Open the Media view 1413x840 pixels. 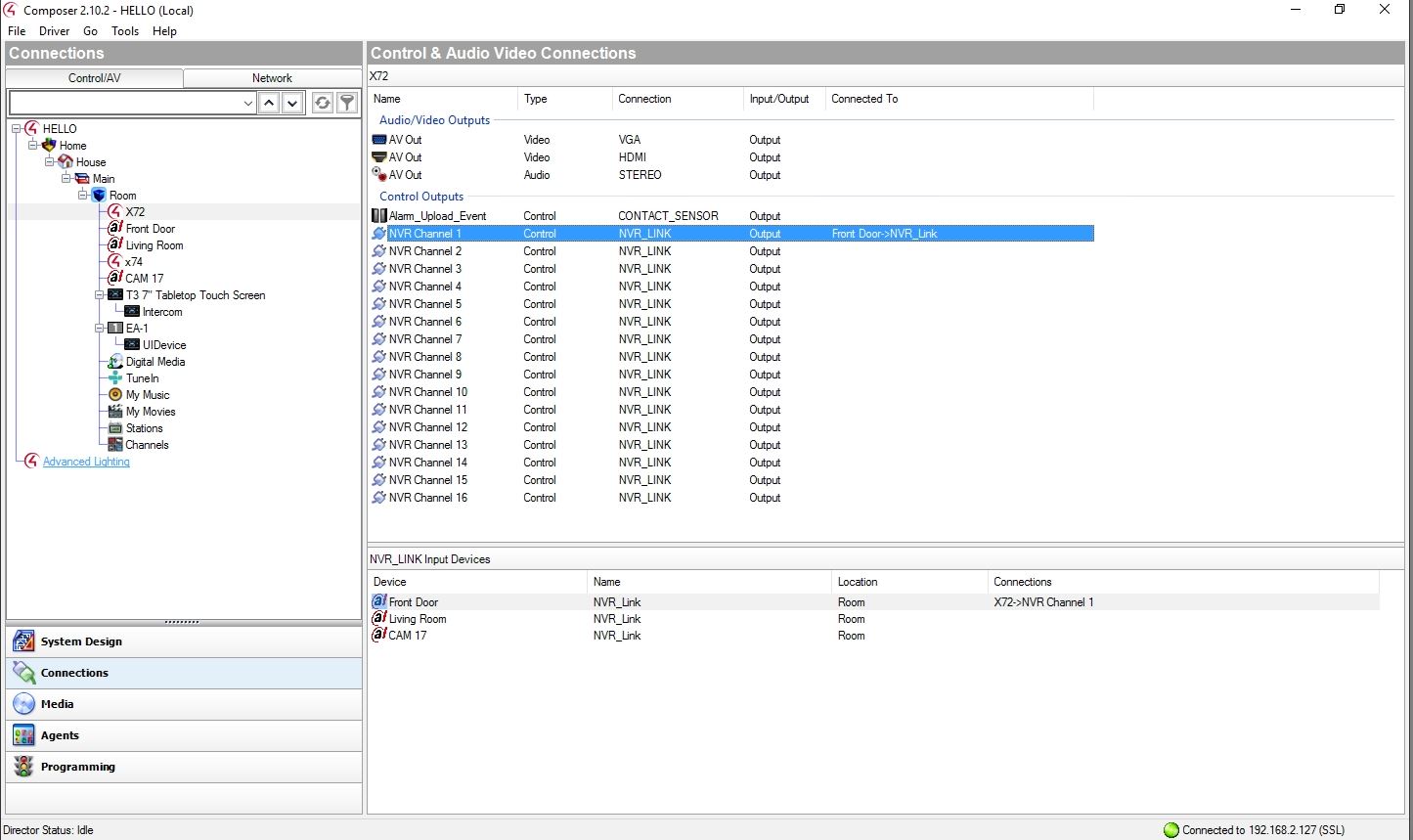click(x=57, y=704)
